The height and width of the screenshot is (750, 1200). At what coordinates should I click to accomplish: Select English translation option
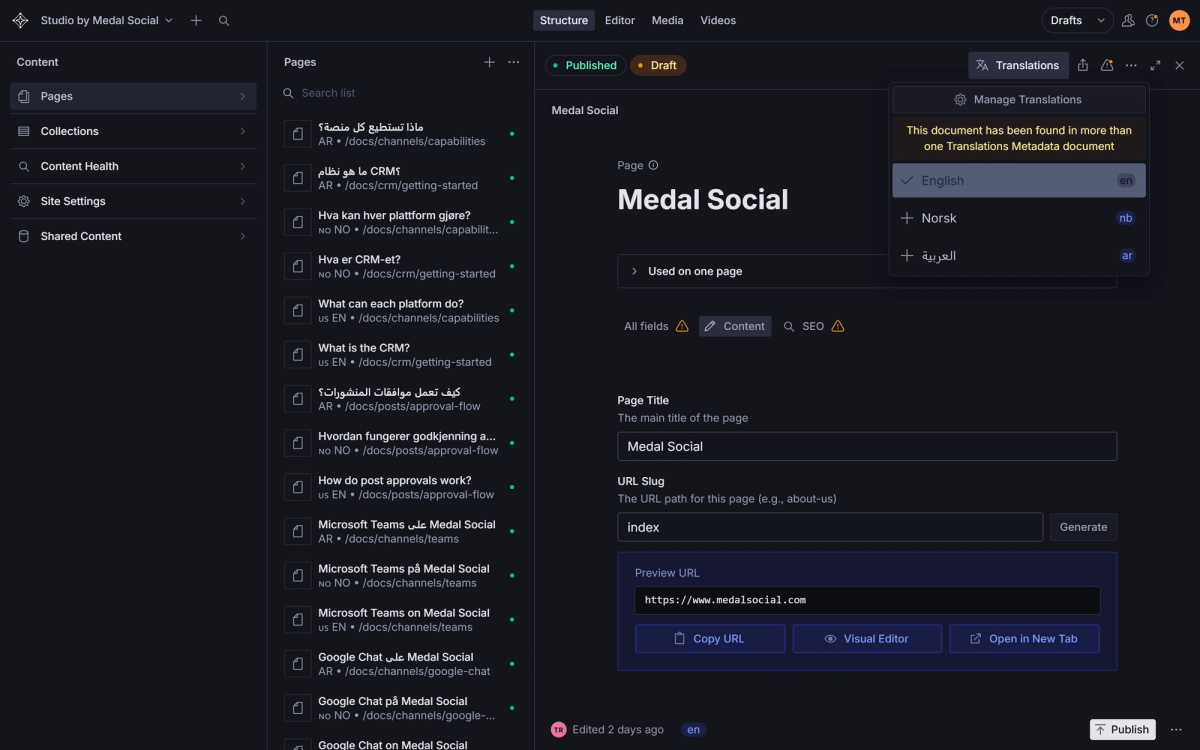[1019, 181]
